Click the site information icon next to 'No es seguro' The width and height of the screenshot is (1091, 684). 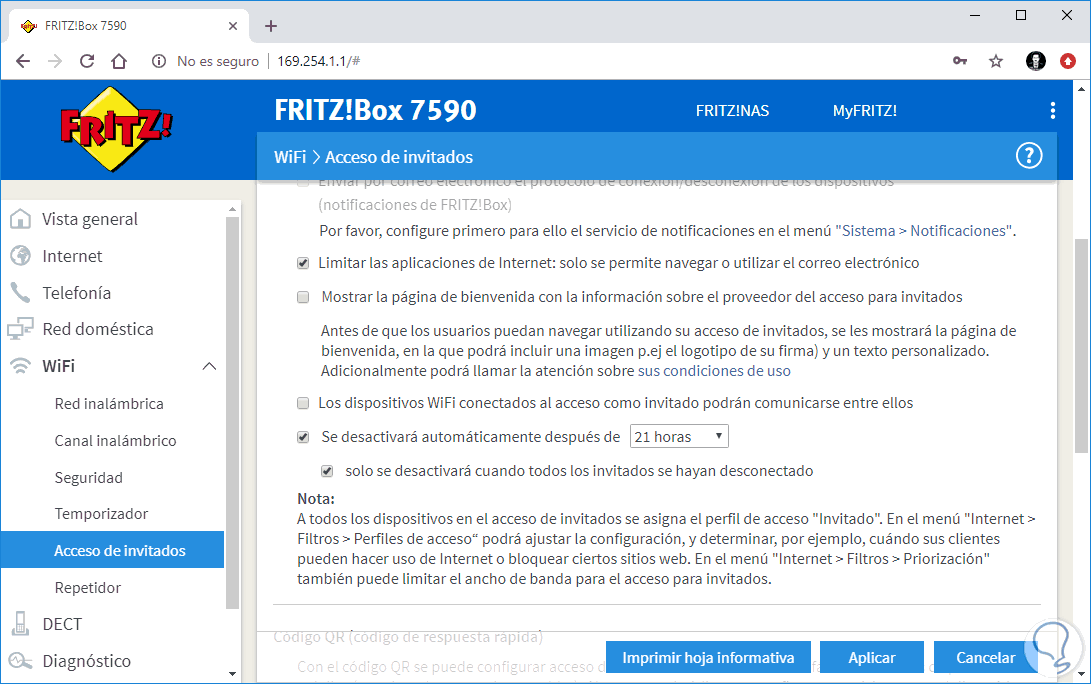pos(159,61)
